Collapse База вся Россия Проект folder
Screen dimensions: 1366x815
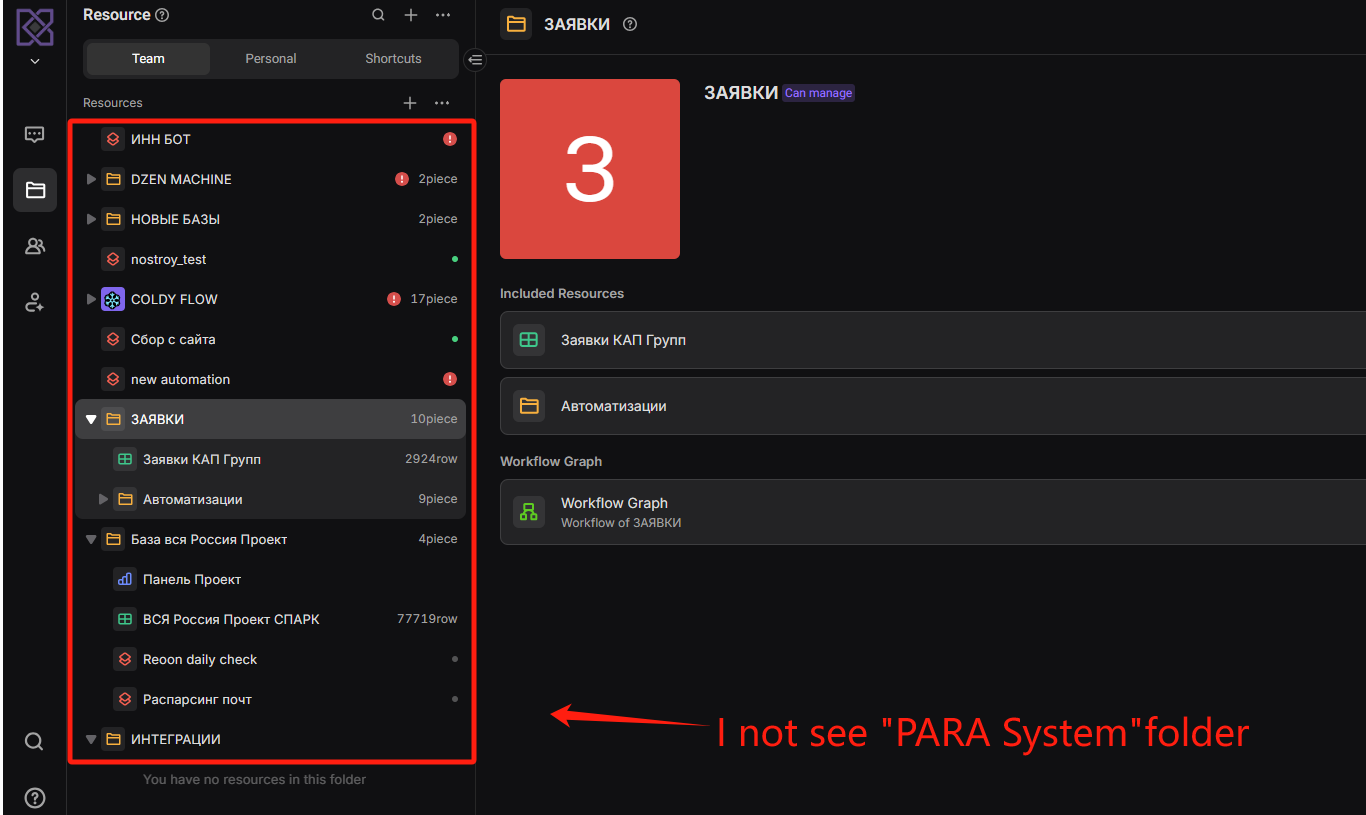pyautogui.click(x=91, y=539)
